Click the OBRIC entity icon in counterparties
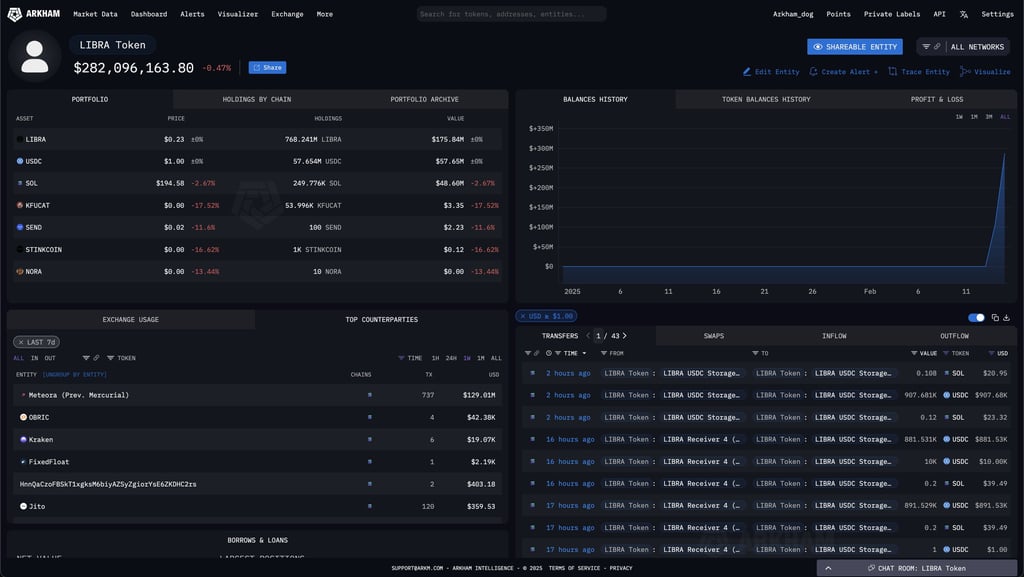Screen dimensions: 1024x577 point(24,417)
